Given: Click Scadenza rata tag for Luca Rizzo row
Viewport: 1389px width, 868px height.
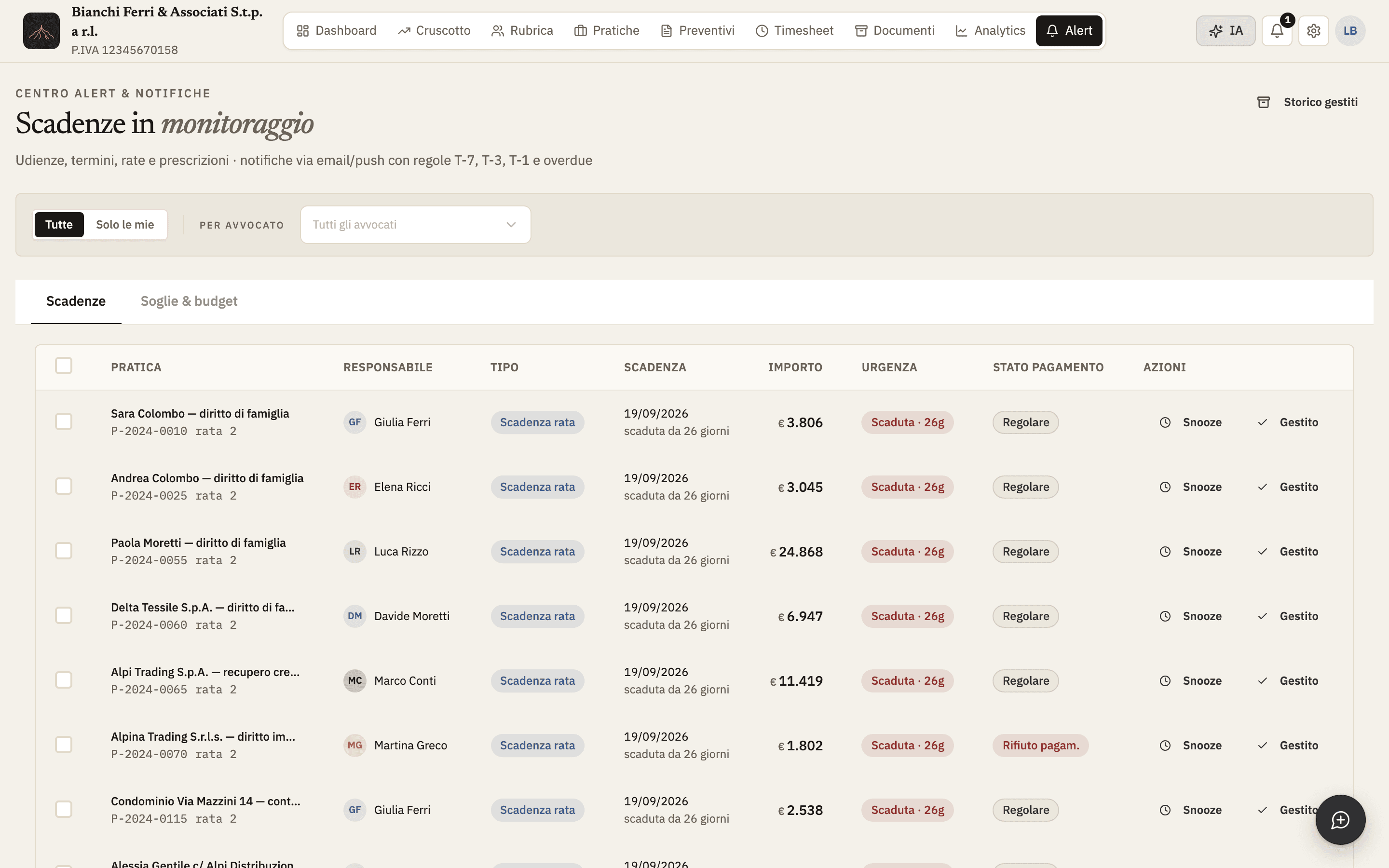Looking at the screenshot, I should point(537,552).
